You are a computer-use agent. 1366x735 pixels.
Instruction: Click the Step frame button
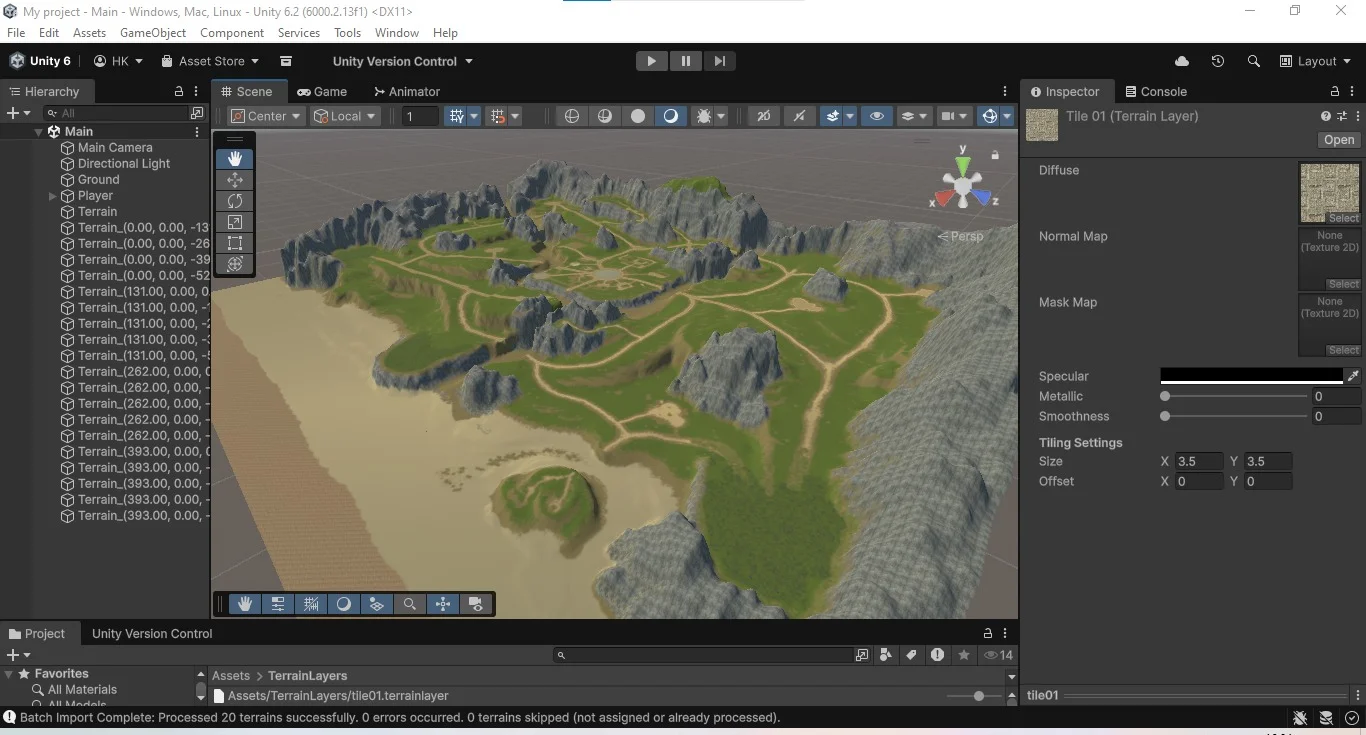coord(719,61)
